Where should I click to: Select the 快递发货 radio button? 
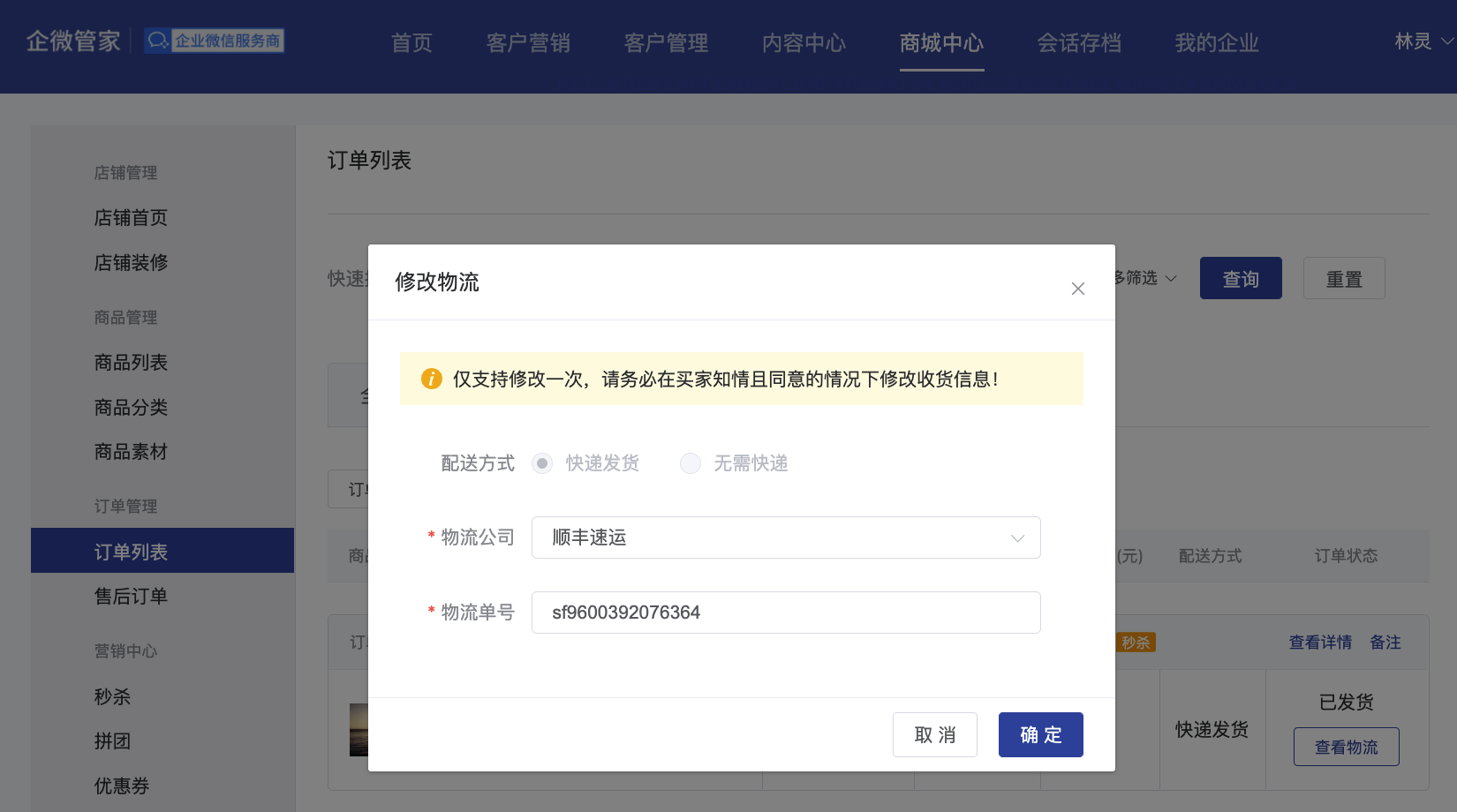542,463
